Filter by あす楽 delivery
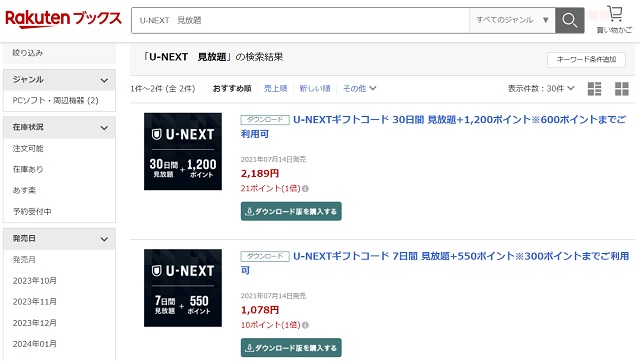Screen dimensions: 640x361 [x=24, y=190]
